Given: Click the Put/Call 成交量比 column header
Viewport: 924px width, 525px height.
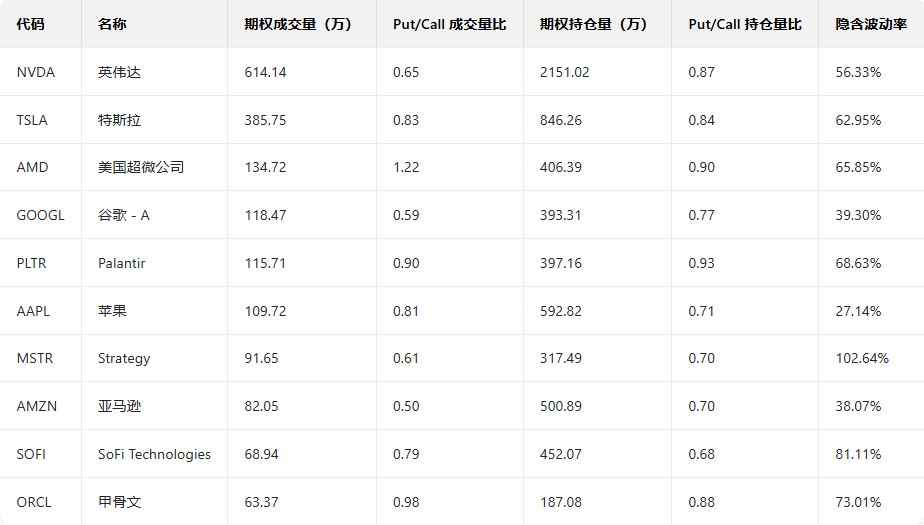Looking at the screenshot, I should click(x=449, y=24).
